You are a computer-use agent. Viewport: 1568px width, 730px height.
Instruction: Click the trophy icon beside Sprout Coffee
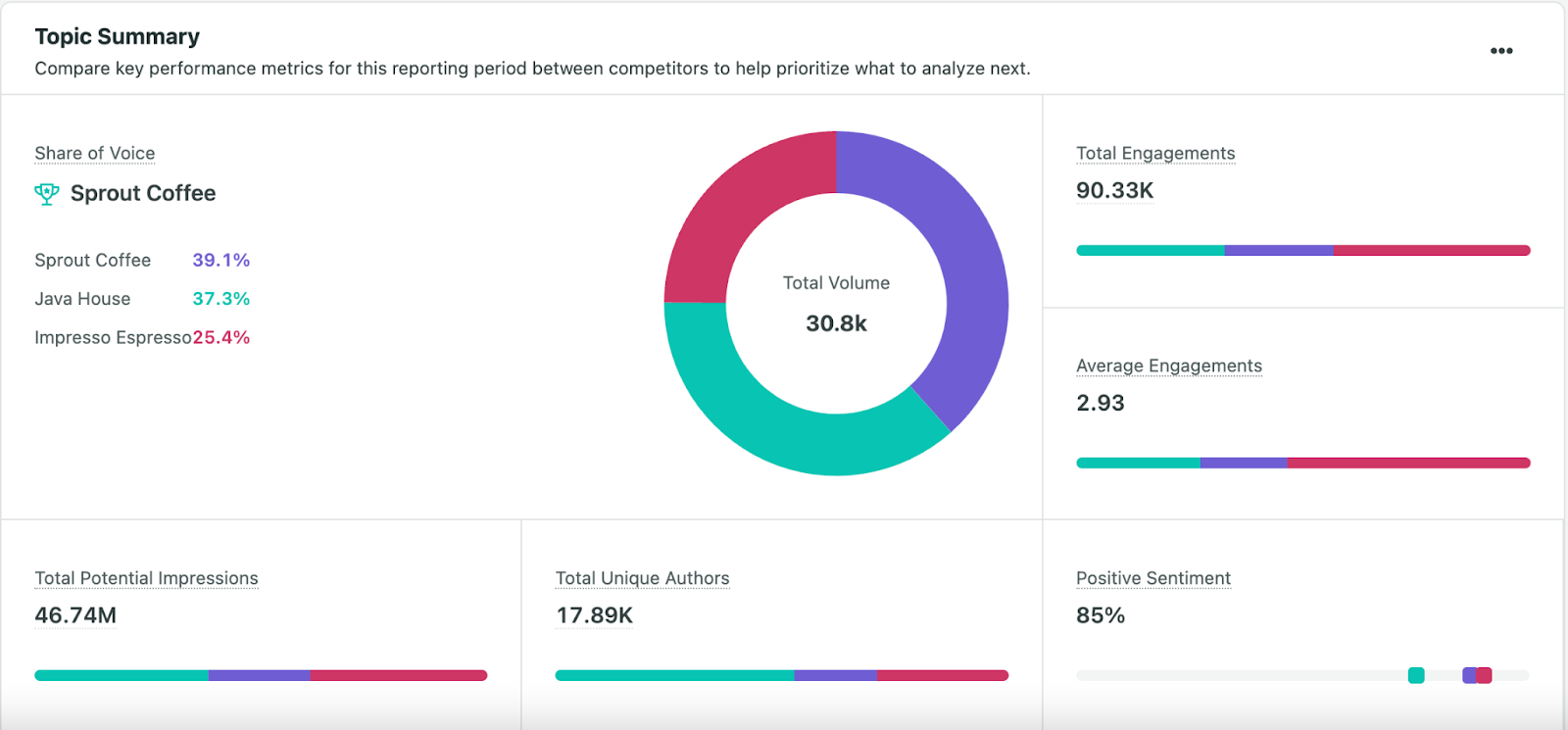[x=45, y=193]
